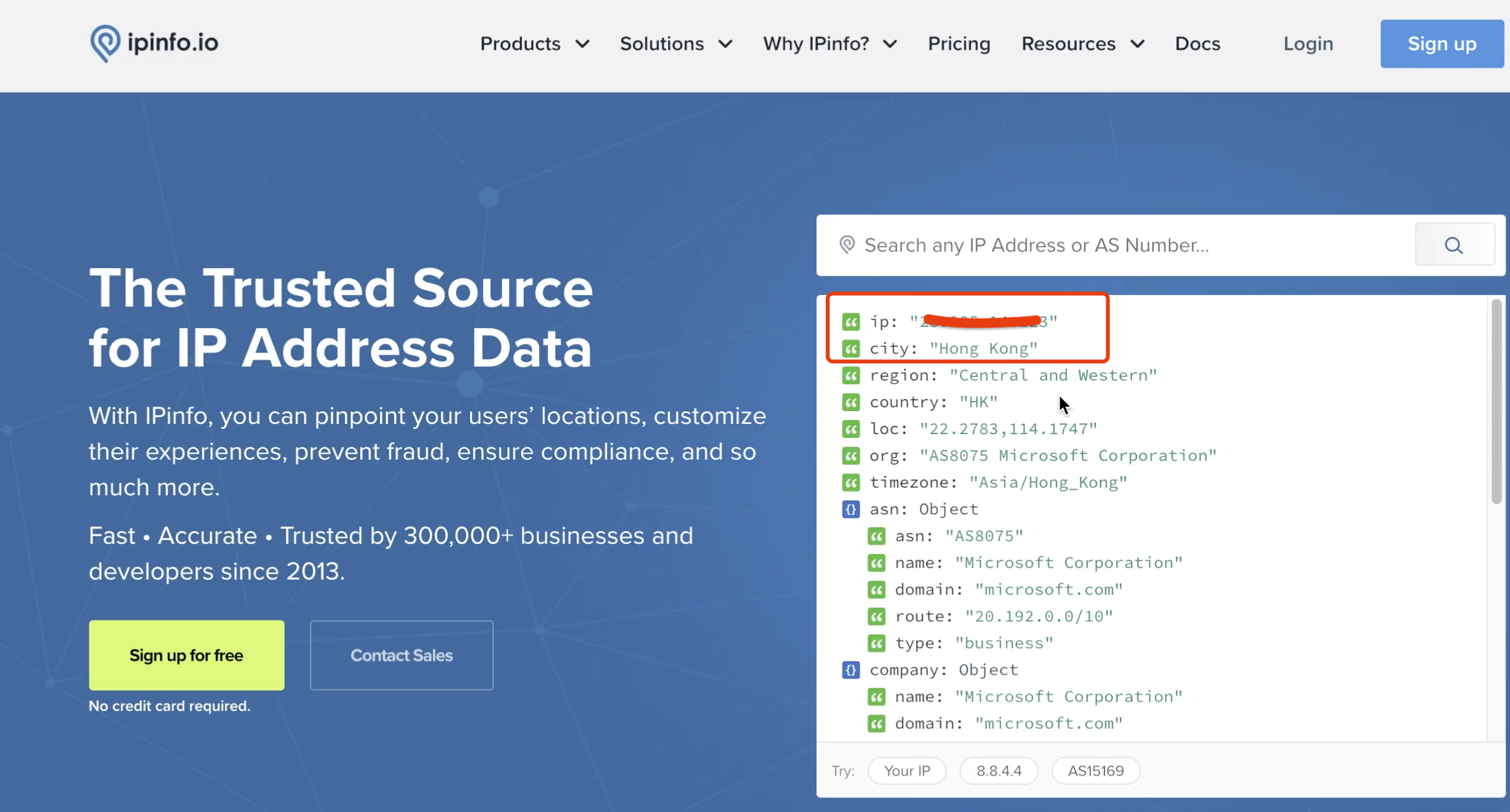1510x812 pixels.
Task: Try the Your IP suggestion chip
Action: (x=906, y=771)
